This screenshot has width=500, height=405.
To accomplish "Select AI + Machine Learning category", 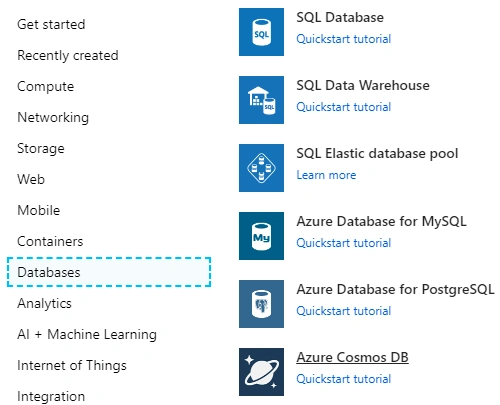I will click(x=87, y=334).
